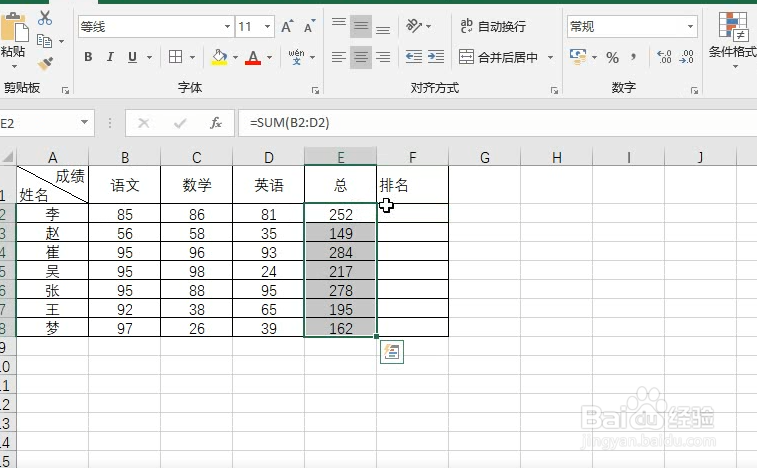The image size is (757, 468).
Task: Toggle Bold formatting
Action: point(88,57)
